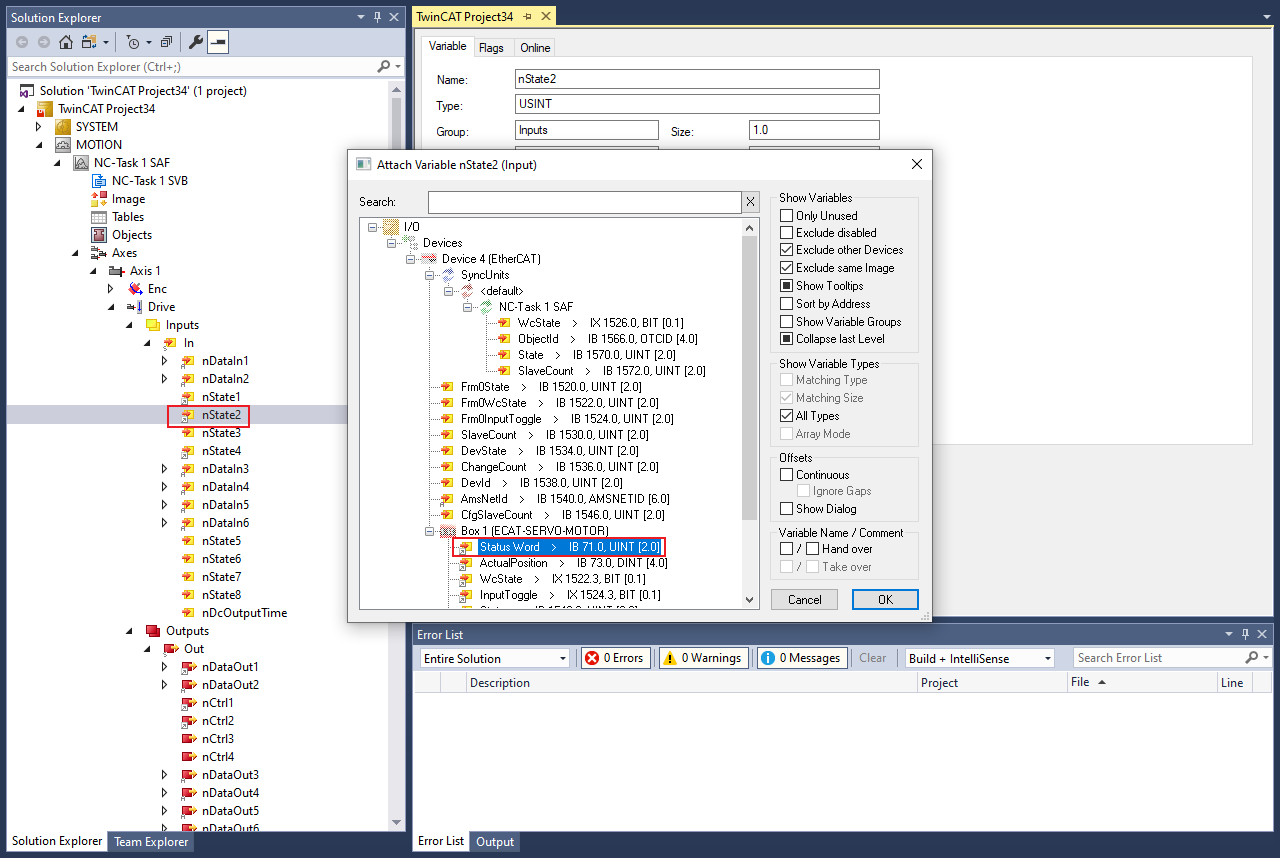Expand the SYSTEM node in Solution Explorer
The width and height of the screenshot is (1280, 858).
pyautogui.click(x=39, y=127)
